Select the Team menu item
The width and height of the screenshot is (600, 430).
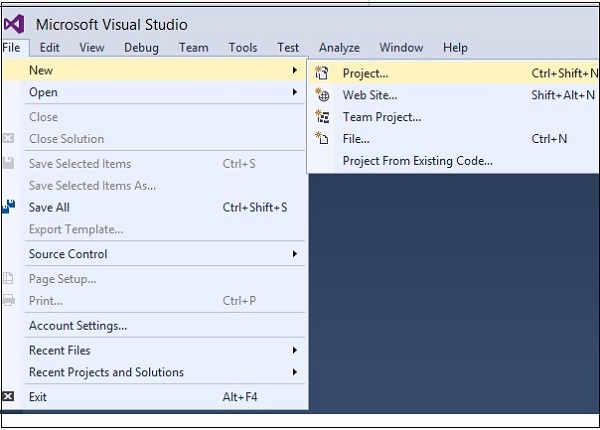[194, 47]
